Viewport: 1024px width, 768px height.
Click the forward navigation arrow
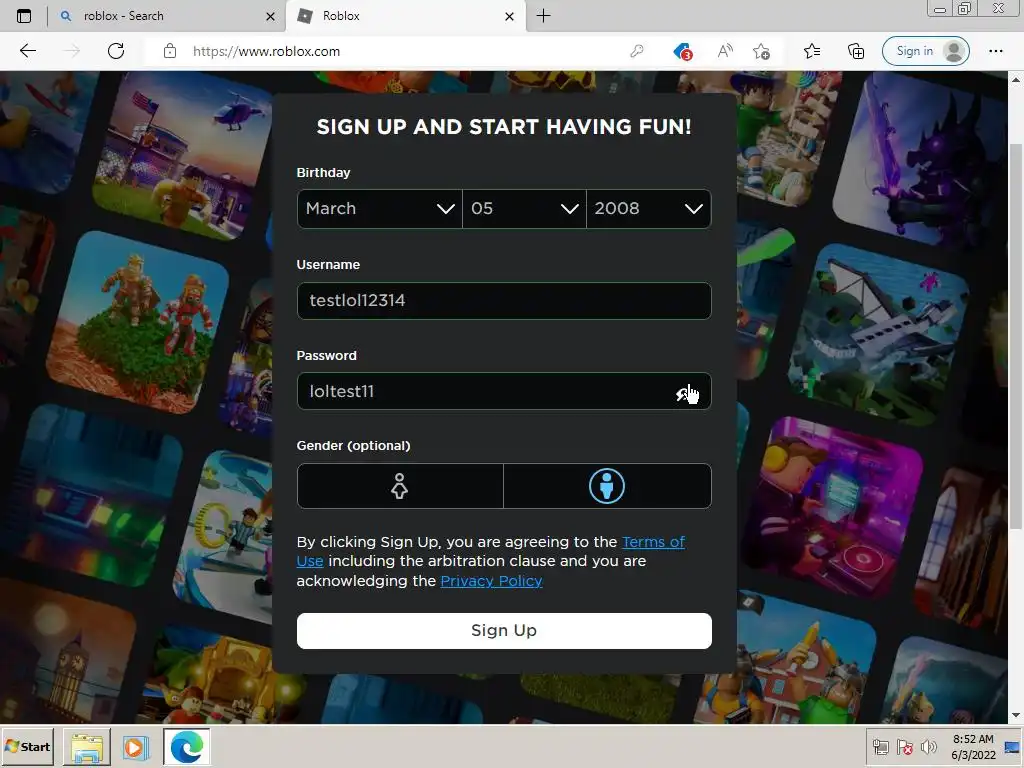pyautogui.click(x=72, y=51)
